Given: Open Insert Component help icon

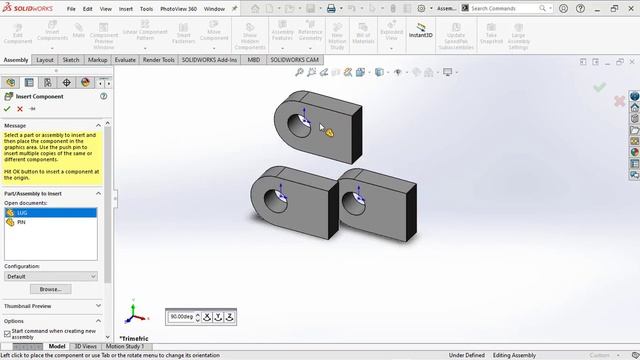Looking at the screenshot, I should click(x=104, y=96).
